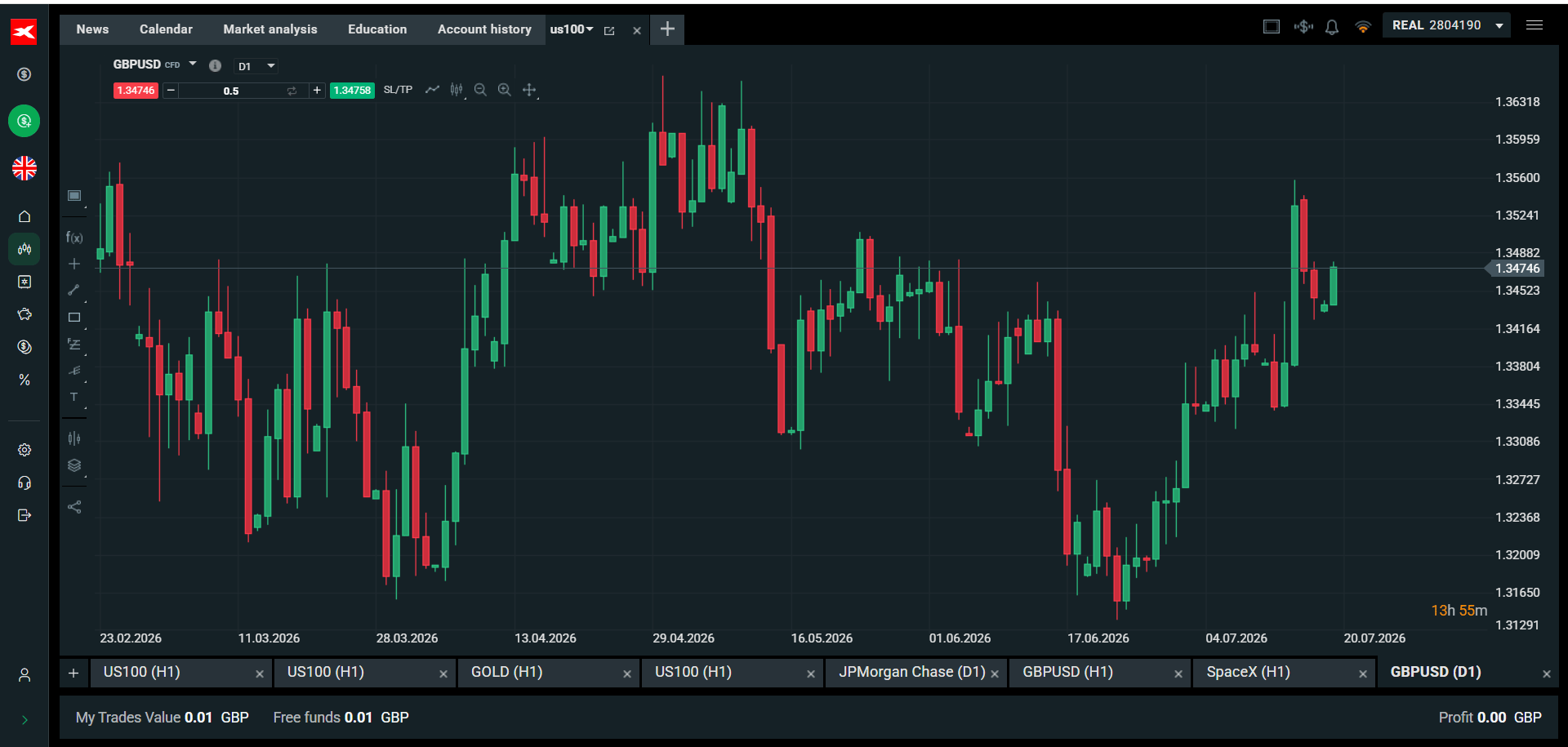
Task: Select the pitchfork drawing tool
Action: [74, 371]
